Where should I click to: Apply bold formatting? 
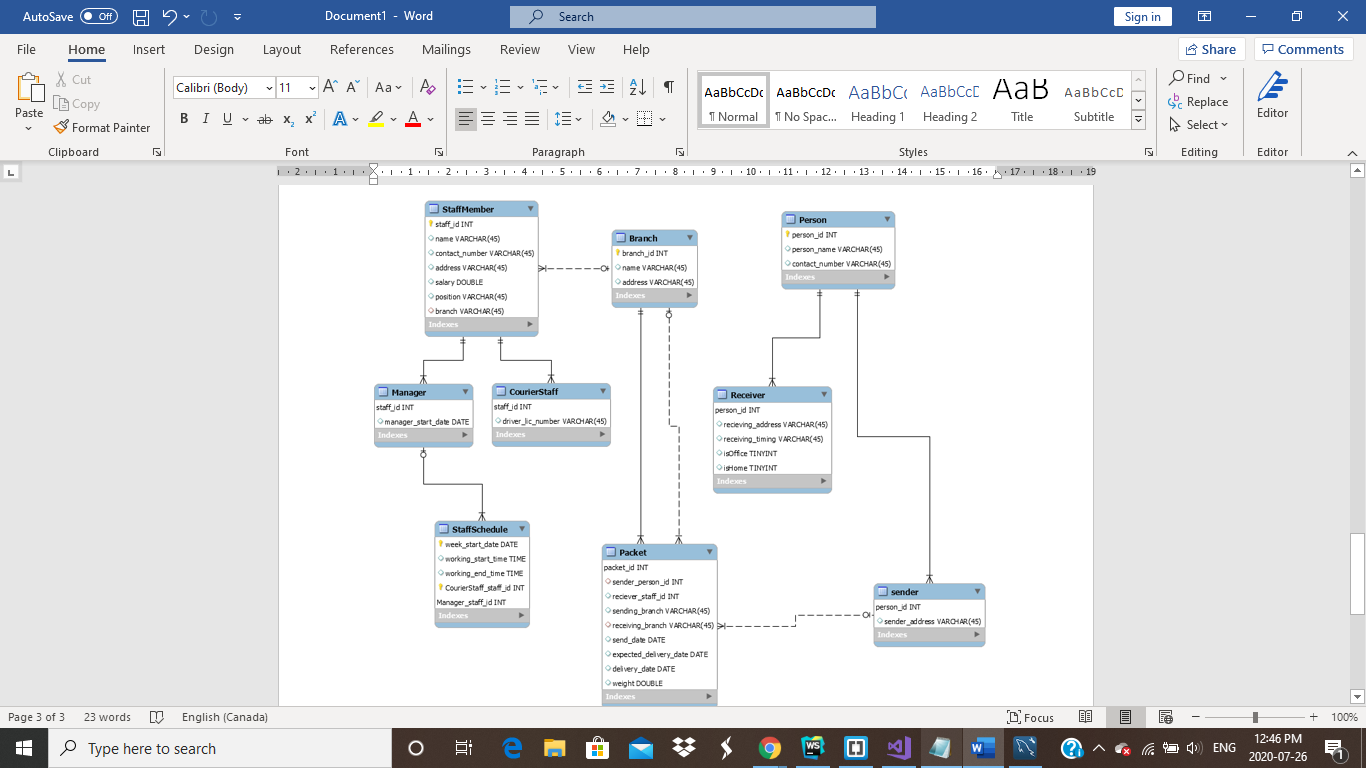183,118
